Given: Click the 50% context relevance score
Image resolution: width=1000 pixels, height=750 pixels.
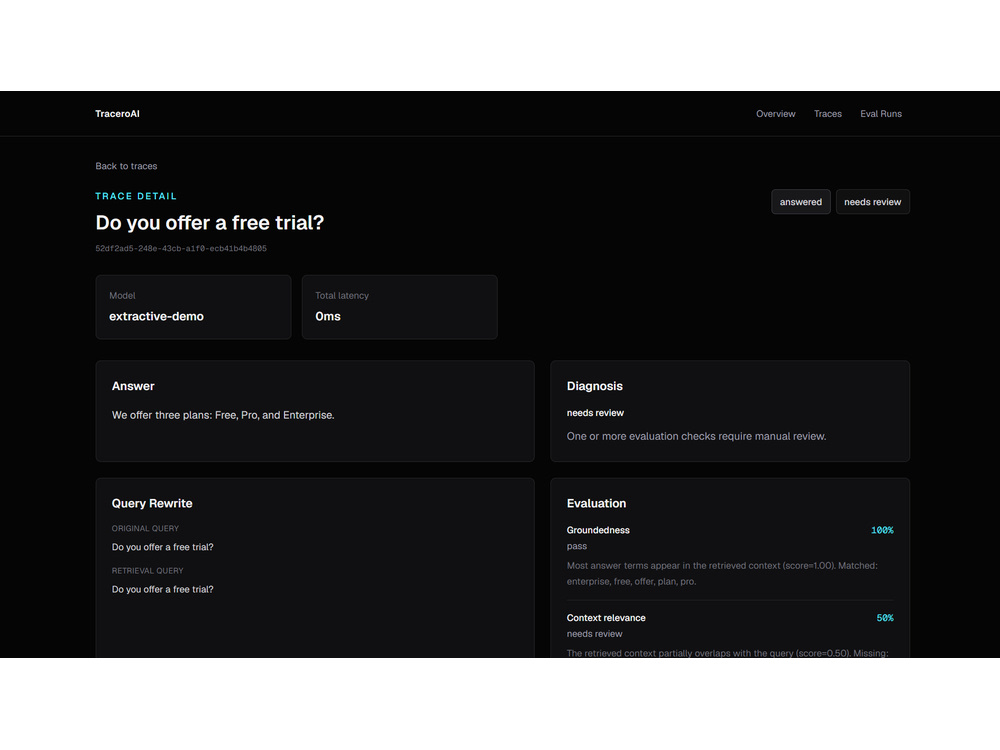Looking at the screenshot, I should (885, 617).
